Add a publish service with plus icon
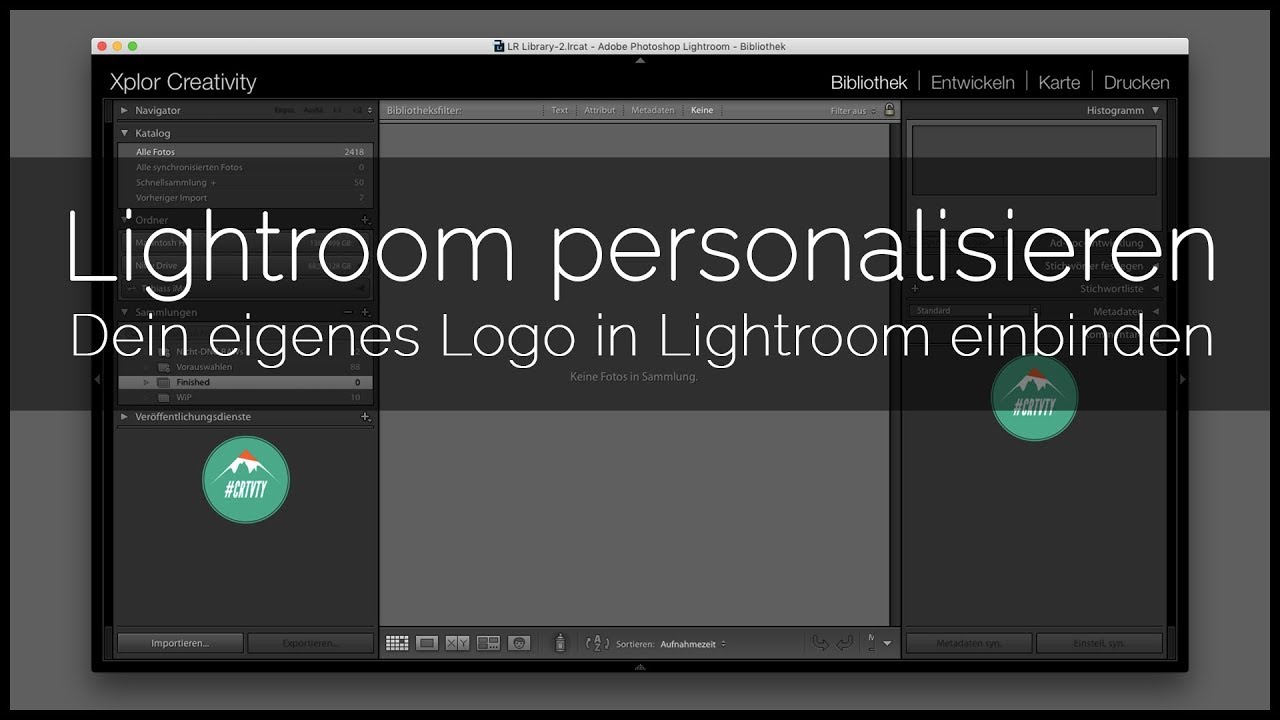 click(x=365, y=417)
